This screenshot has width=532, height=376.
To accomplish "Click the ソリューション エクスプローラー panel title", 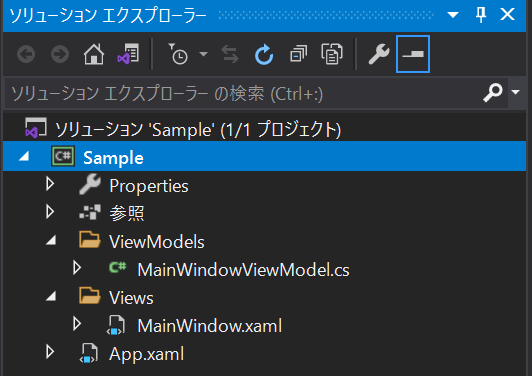I will tap(108, 16).
